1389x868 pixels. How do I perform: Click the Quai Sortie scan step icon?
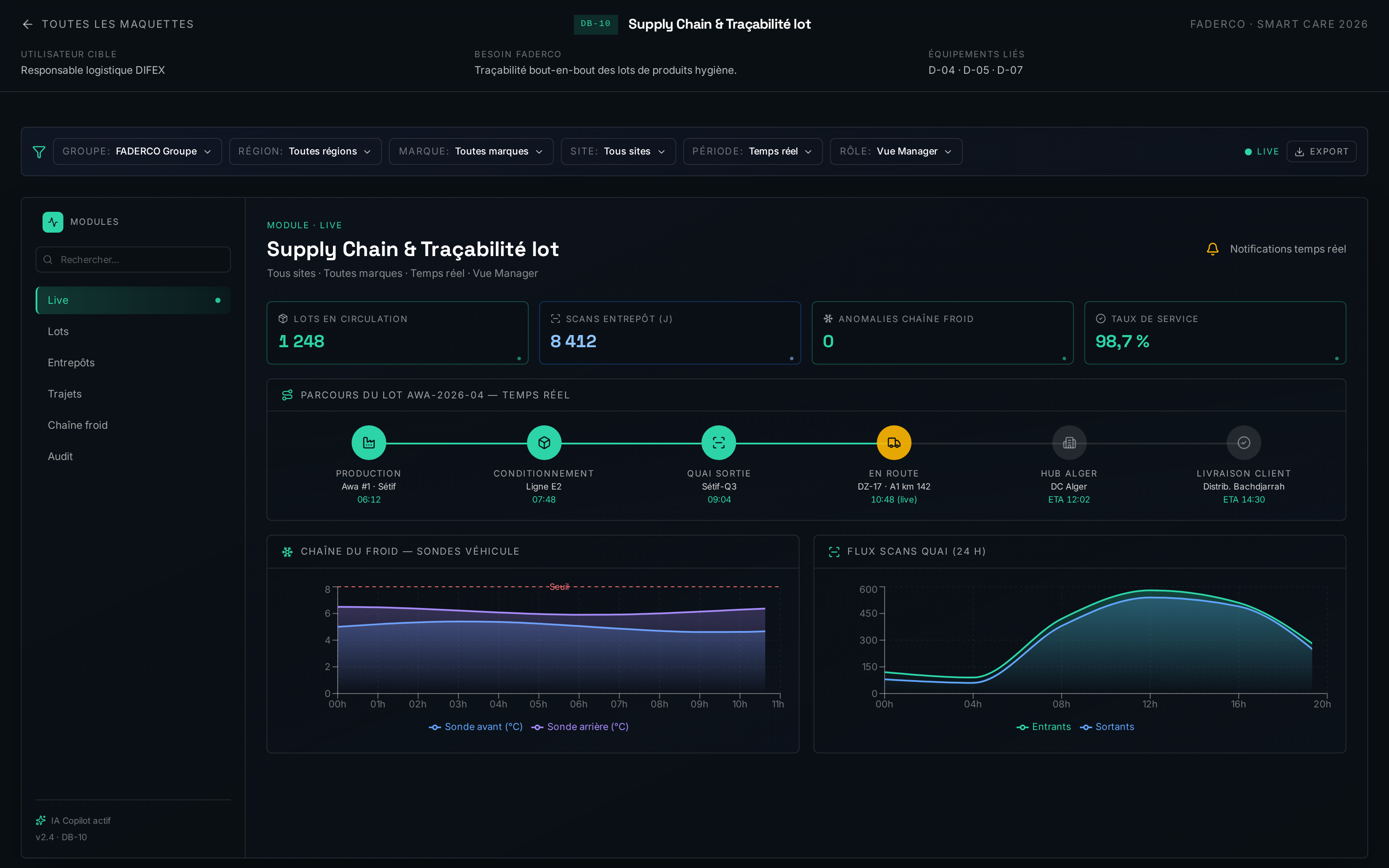click(x=719, y=443)
